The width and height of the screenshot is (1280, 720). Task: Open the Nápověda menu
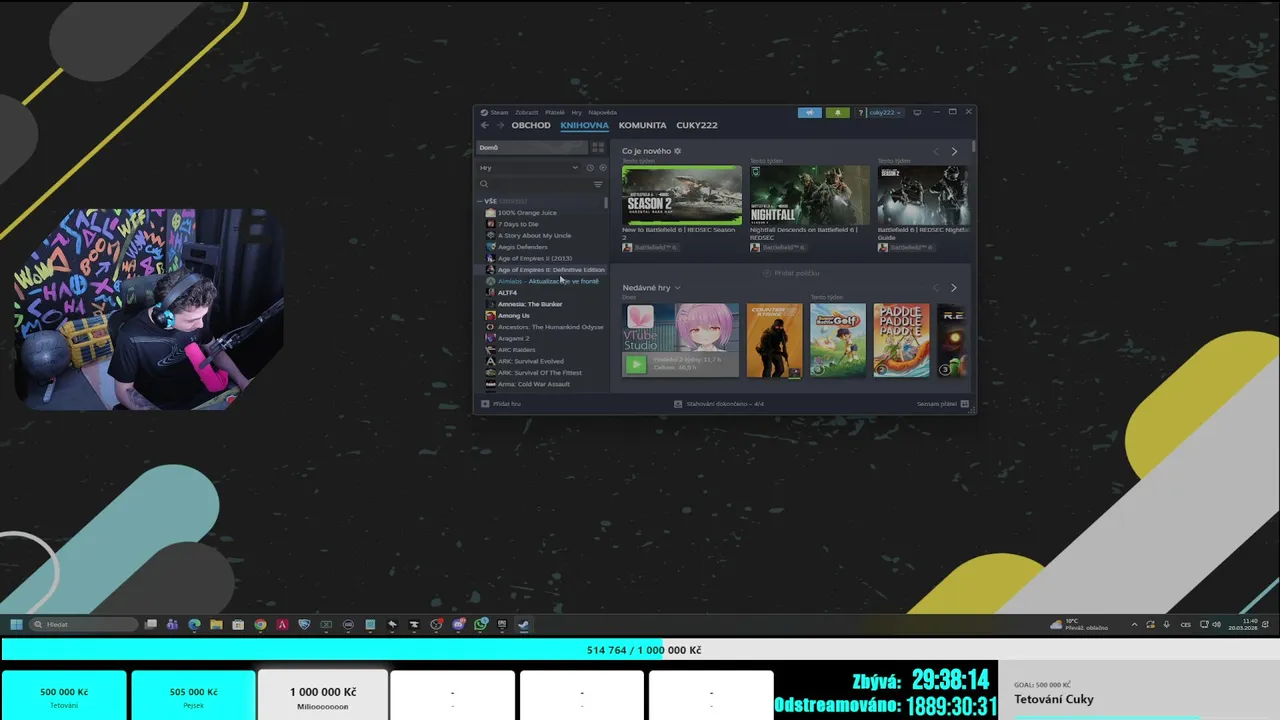pyautogui.click(x=603, y=113)
